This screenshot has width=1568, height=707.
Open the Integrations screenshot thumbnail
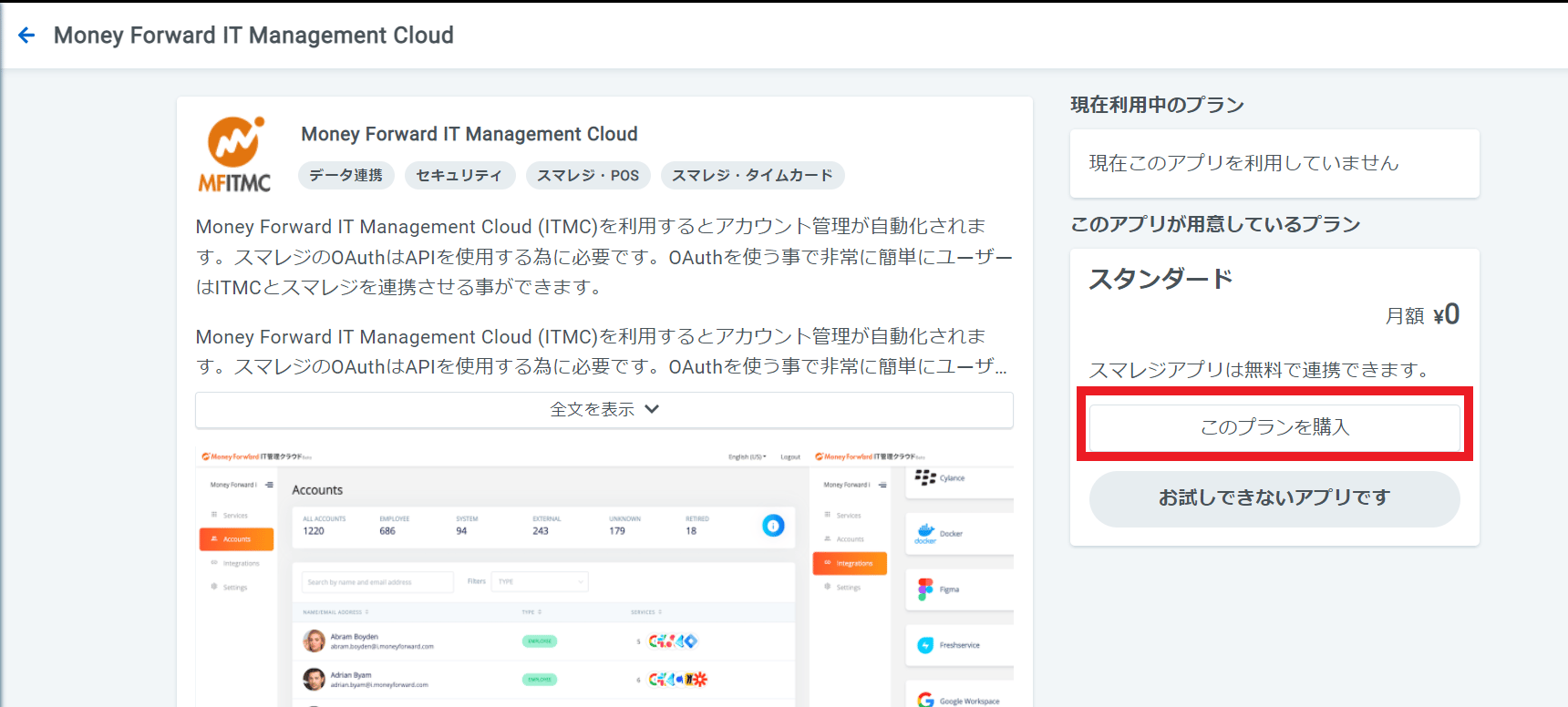(913, 577)
